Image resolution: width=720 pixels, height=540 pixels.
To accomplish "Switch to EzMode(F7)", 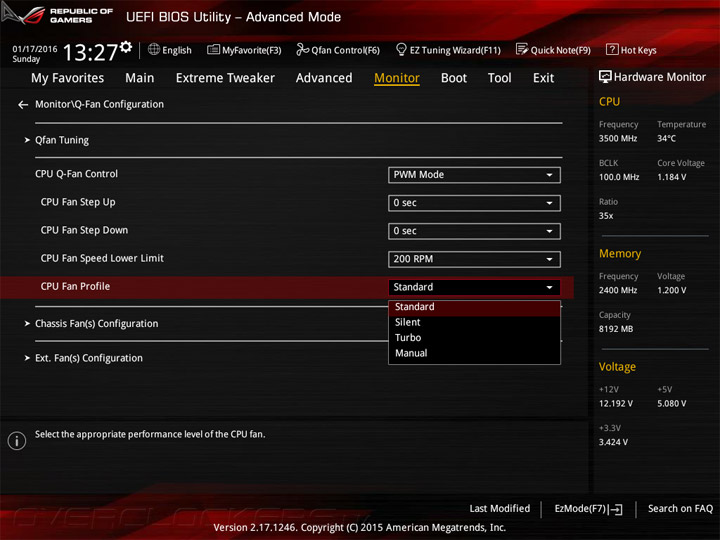I will (588, 509).
